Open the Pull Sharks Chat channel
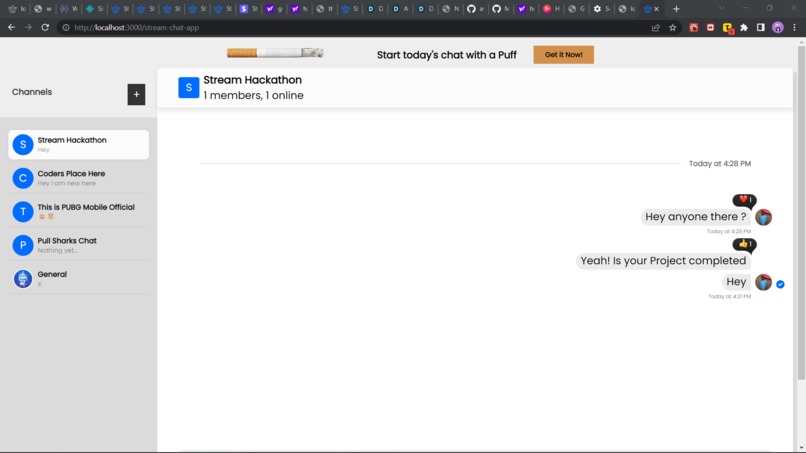Screen dimensions: 806x453 (79, 245)
